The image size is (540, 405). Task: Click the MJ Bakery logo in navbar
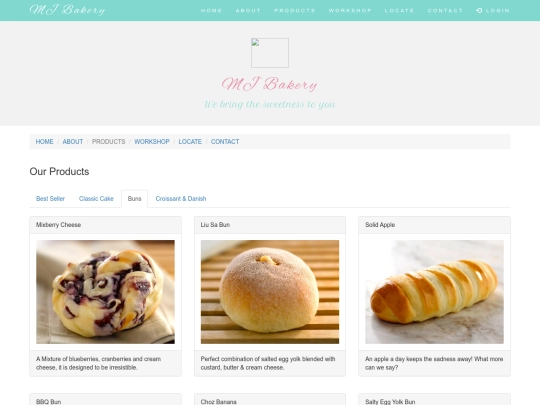(x=68, y=10)
